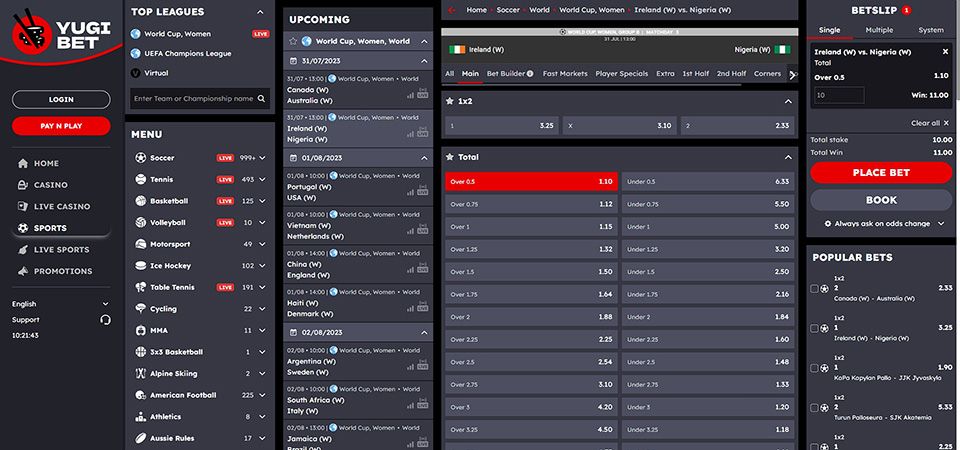Select 1x2 home win odds 3.25
This screenshot has width=960, height=450.
pos(501,126)
